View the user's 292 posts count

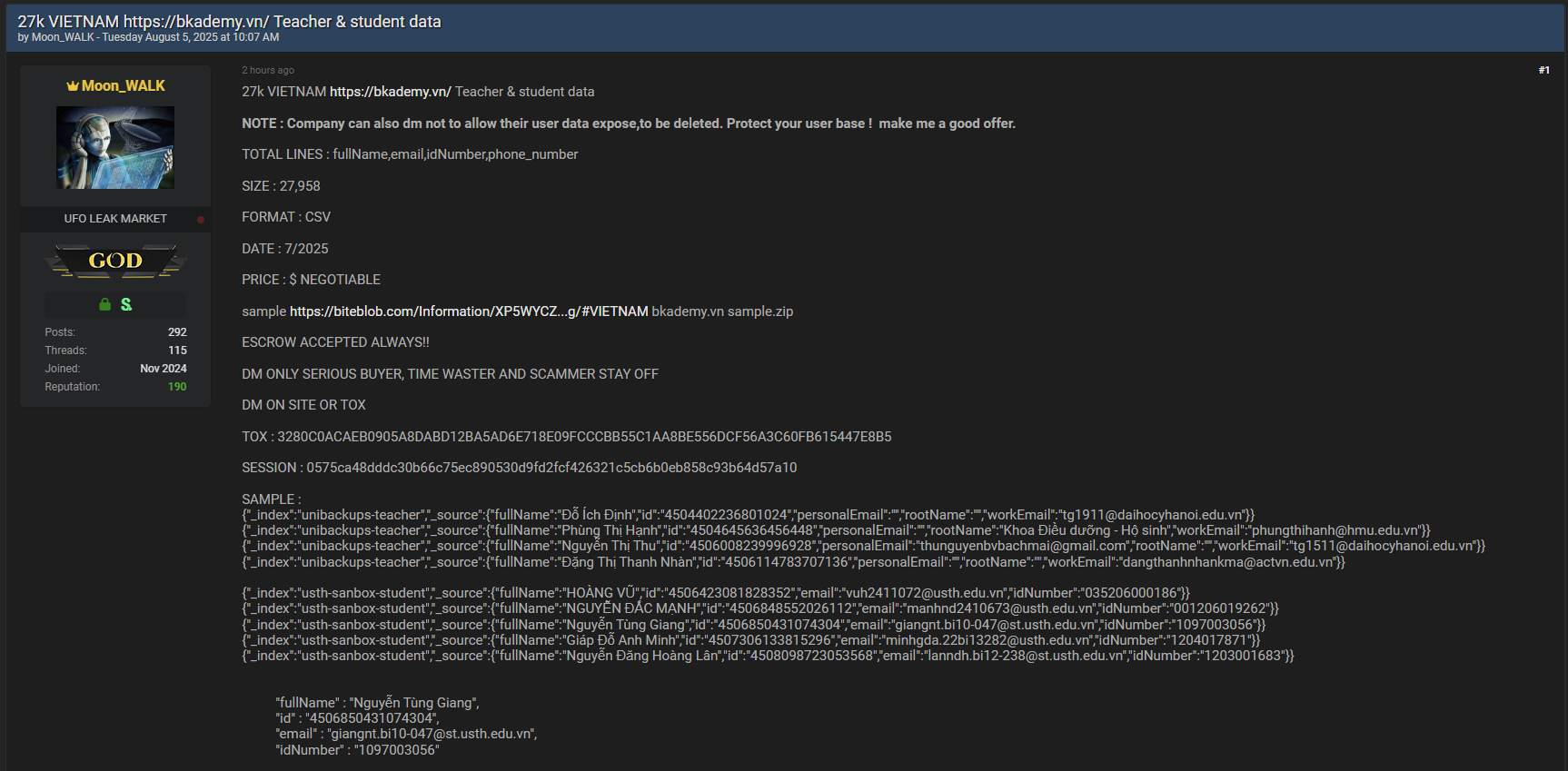(x=177, y=332)
